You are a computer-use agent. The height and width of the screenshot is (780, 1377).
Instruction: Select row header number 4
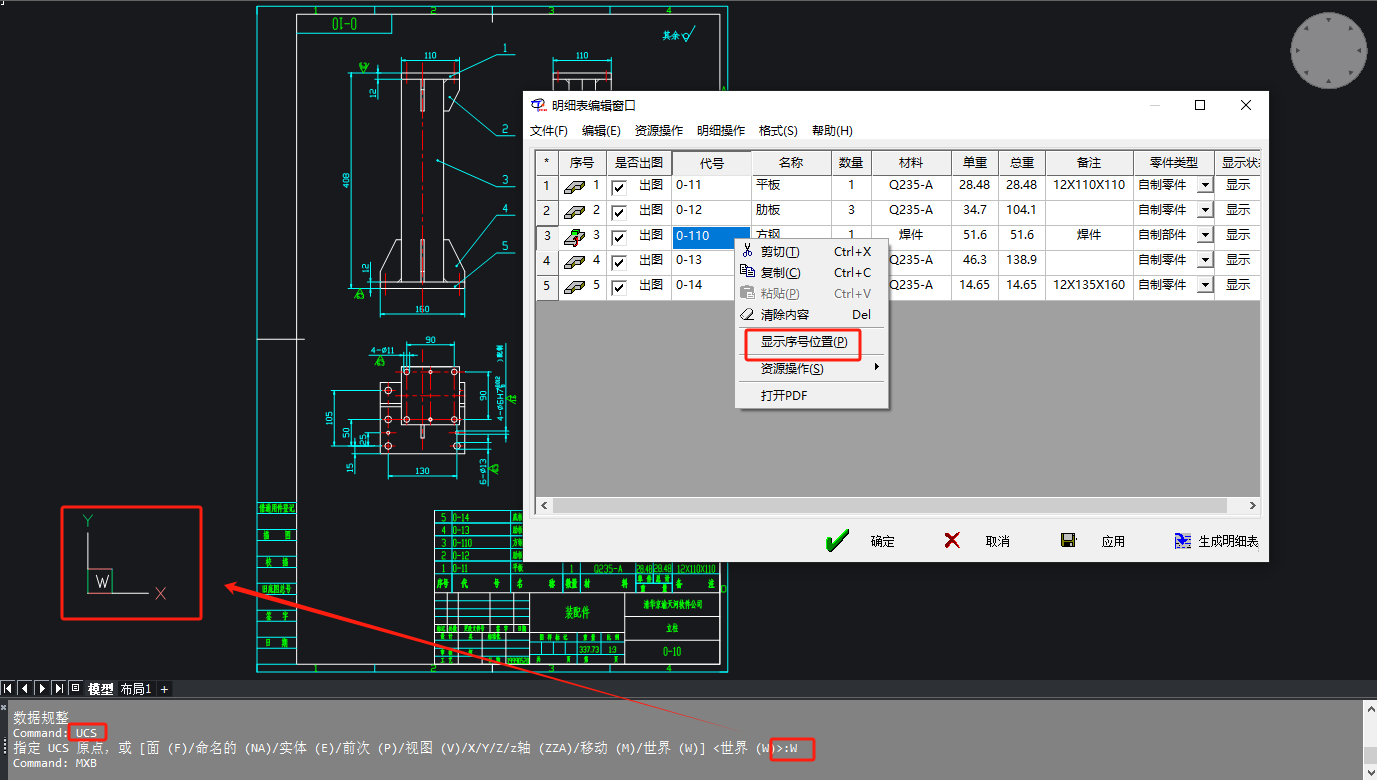click(547, 260)
